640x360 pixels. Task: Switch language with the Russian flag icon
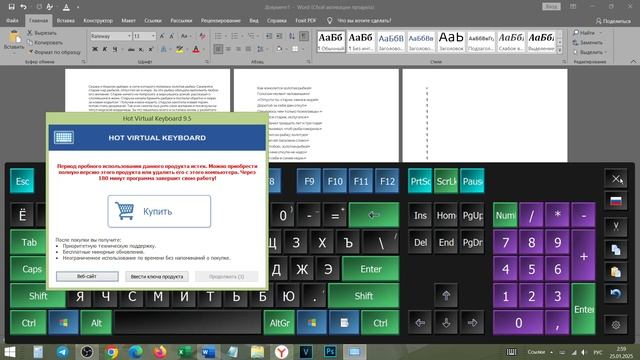point(616,201)
